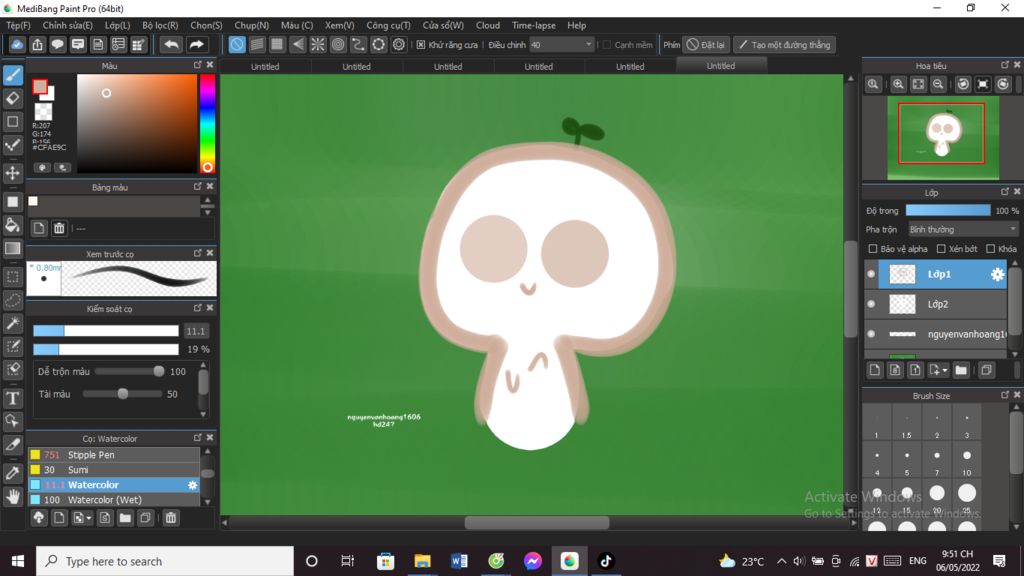Image resolution: width=1024 pixels, height=576 pixels.
Task: Open the Bộ lọc(R) menu
Action: [160, 25]
